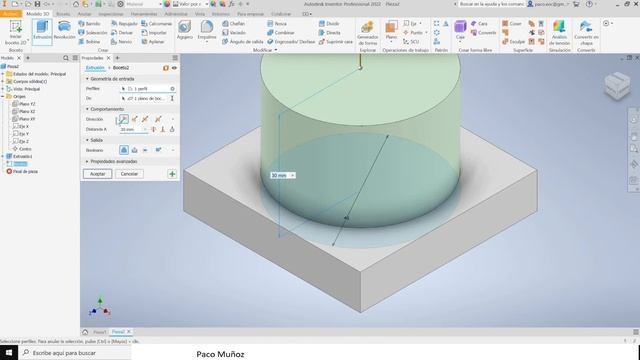Pick the Derivar tool
This screenshot has height=360, width=640.
point(122,33)
